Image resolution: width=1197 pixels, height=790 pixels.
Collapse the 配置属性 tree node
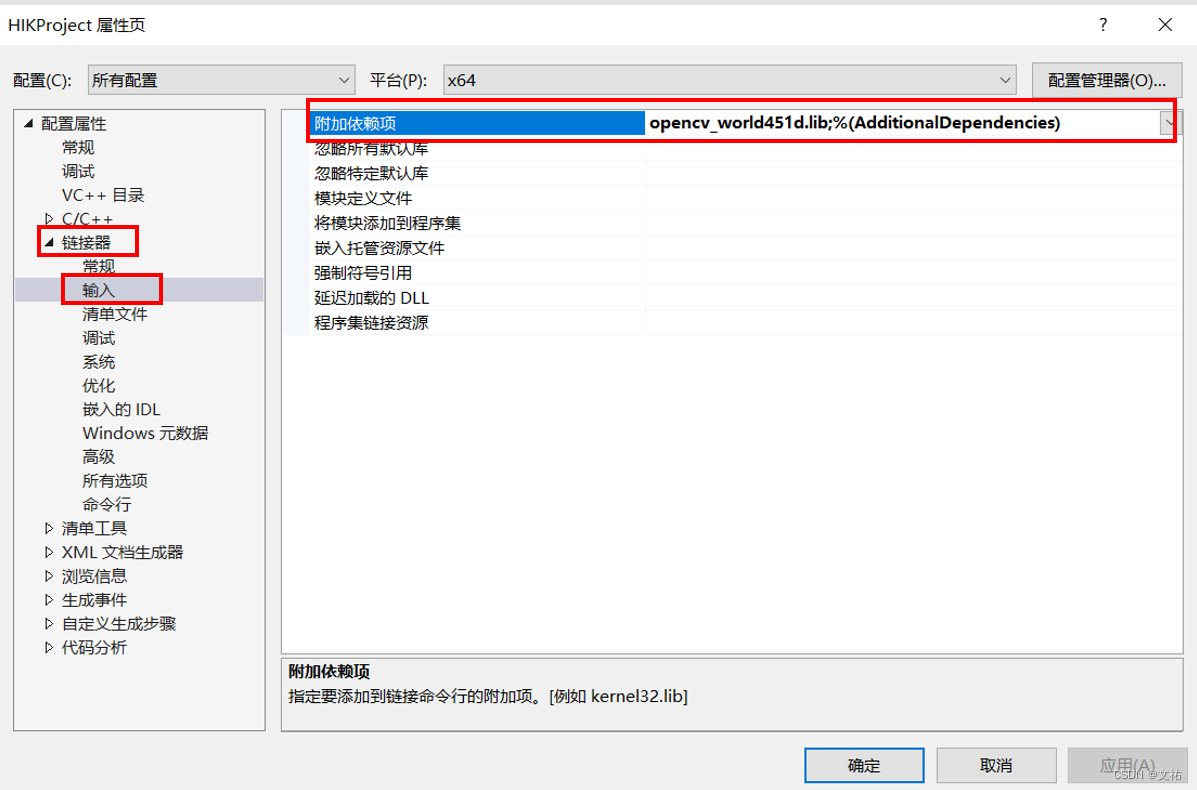(29, 123)
